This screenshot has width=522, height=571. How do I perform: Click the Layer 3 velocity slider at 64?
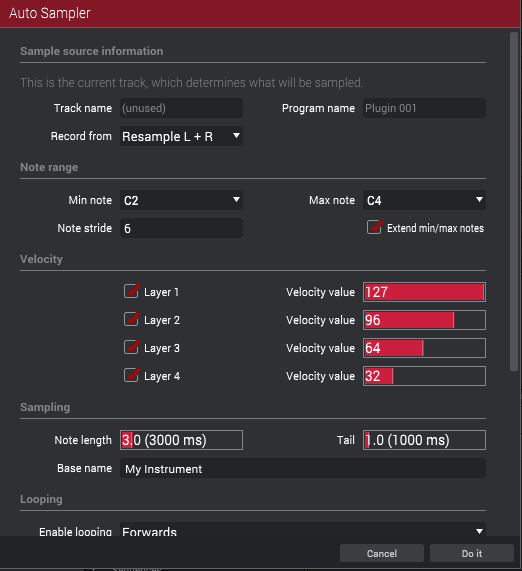[424, 348]
